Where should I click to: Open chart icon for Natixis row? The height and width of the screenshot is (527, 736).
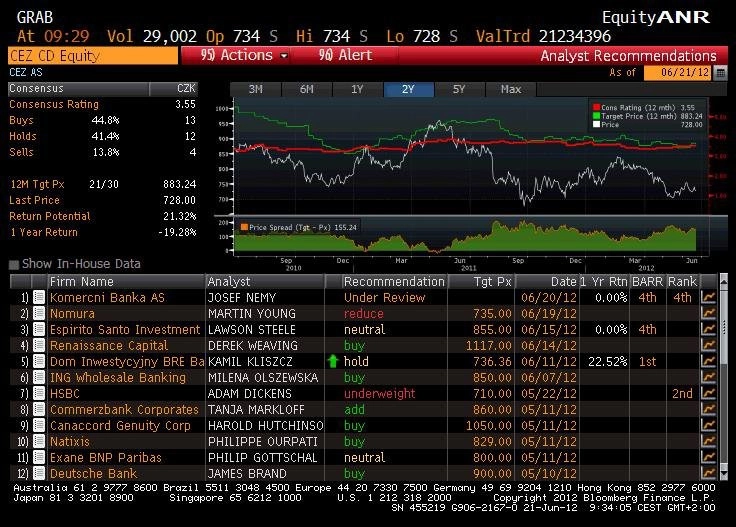pyautogui.click(x=708, y=441)
